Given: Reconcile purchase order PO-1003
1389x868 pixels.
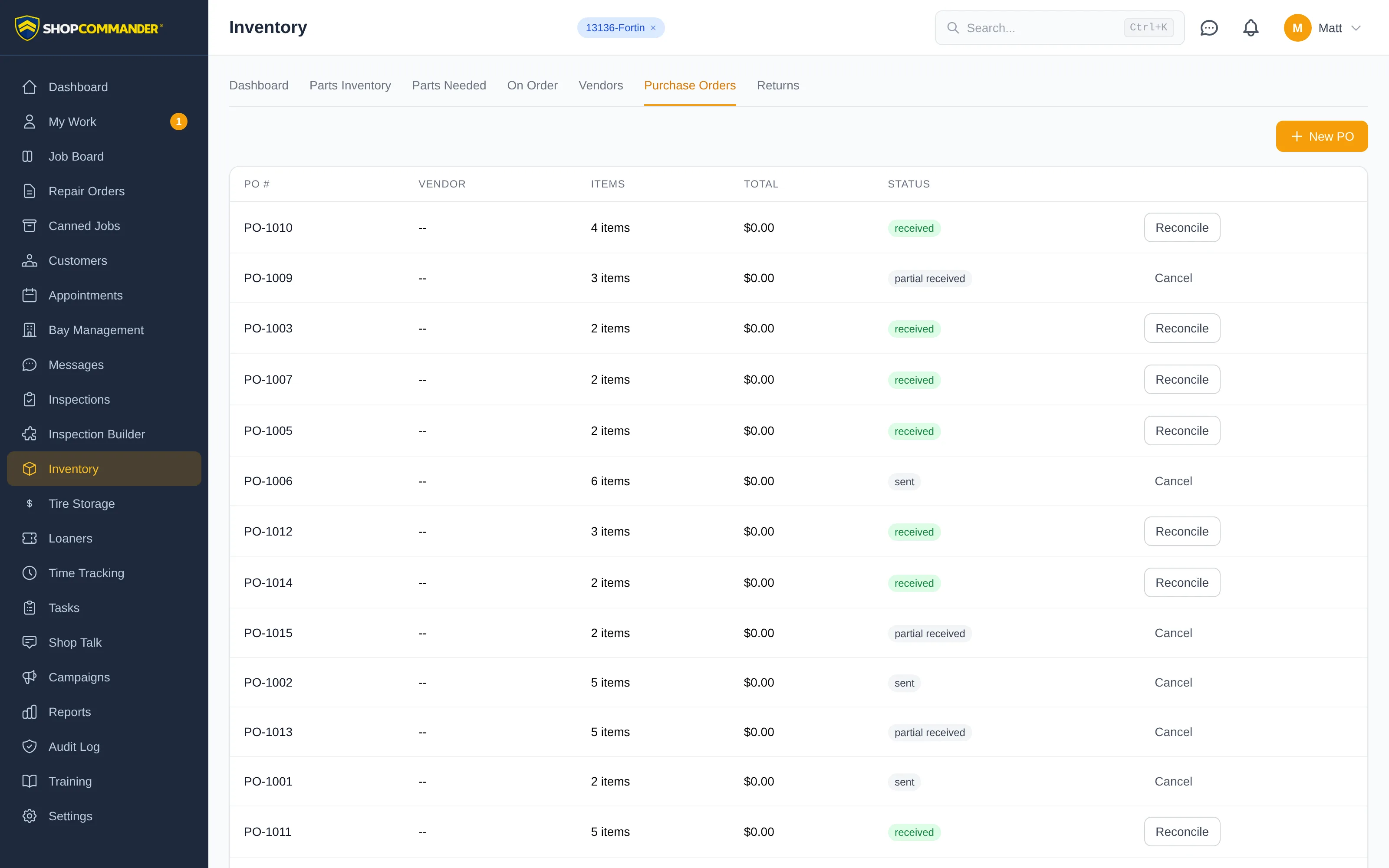Looking at the screenshot, I should [1182, 329].
